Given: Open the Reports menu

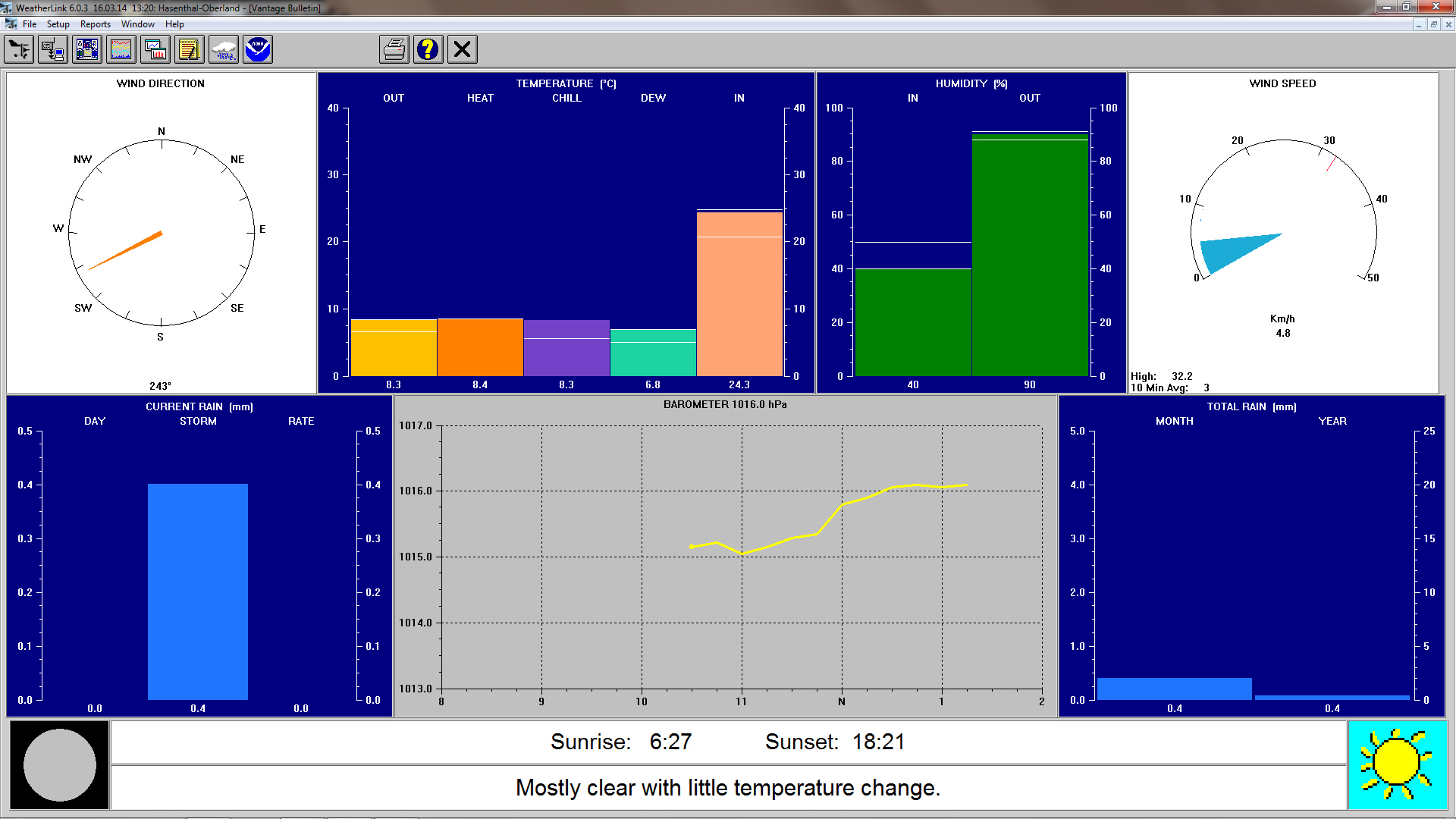Looking at the screenshot, I should tap(96, 24).
